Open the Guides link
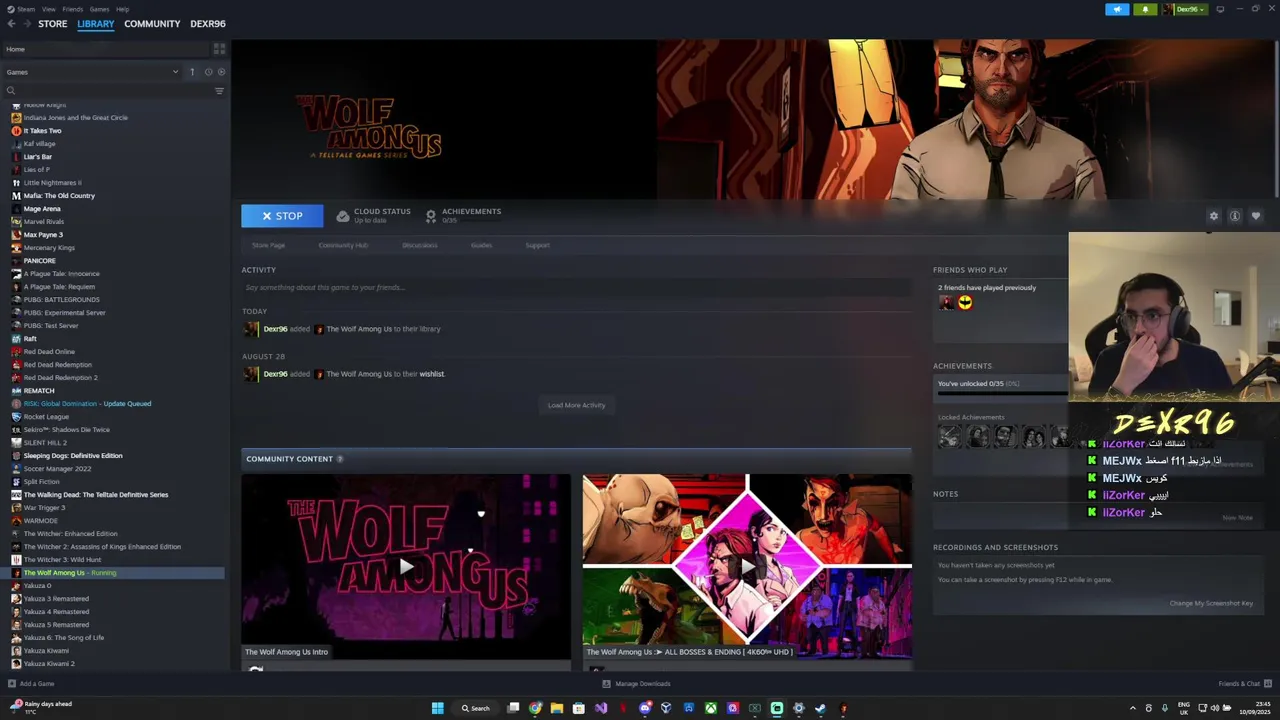 point(481,245)
